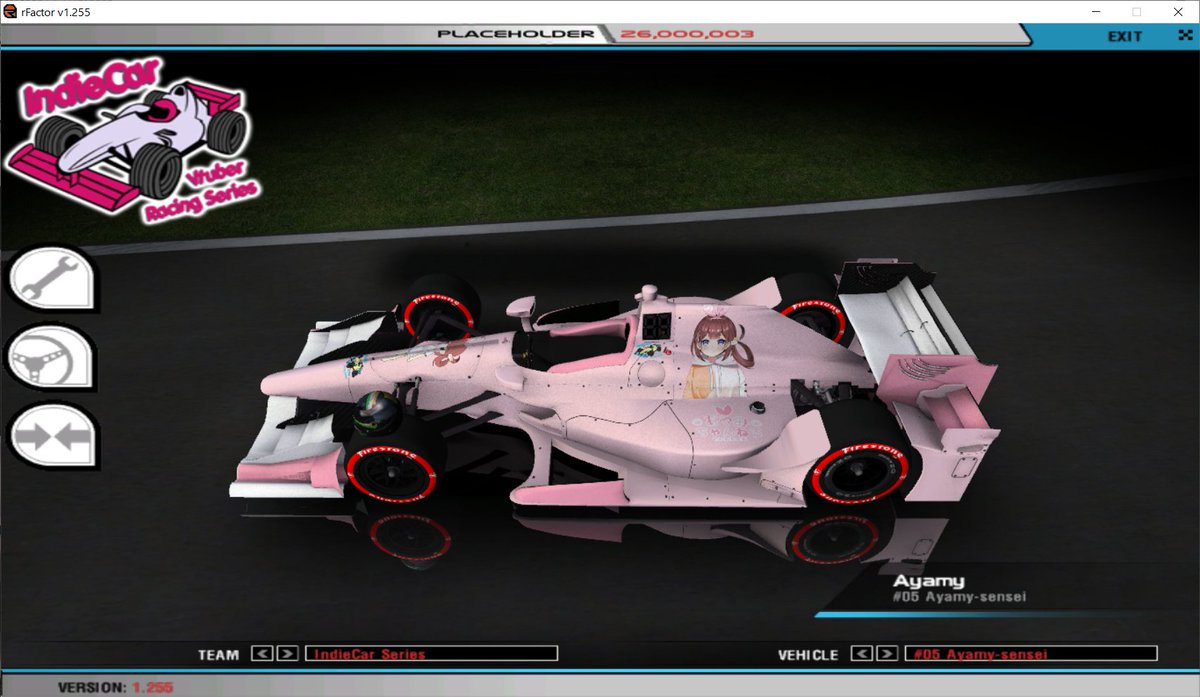Click the #05 Ayamy-sensei vehicle field

point(1030,654)
